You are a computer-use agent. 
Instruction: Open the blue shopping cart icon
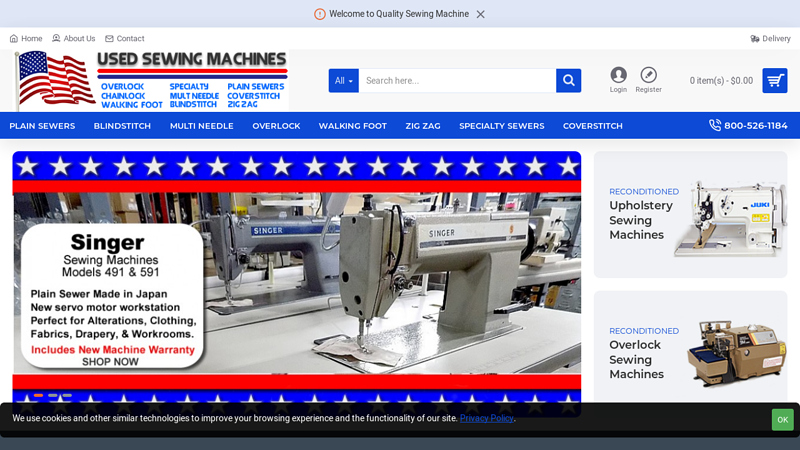[774, 81]
